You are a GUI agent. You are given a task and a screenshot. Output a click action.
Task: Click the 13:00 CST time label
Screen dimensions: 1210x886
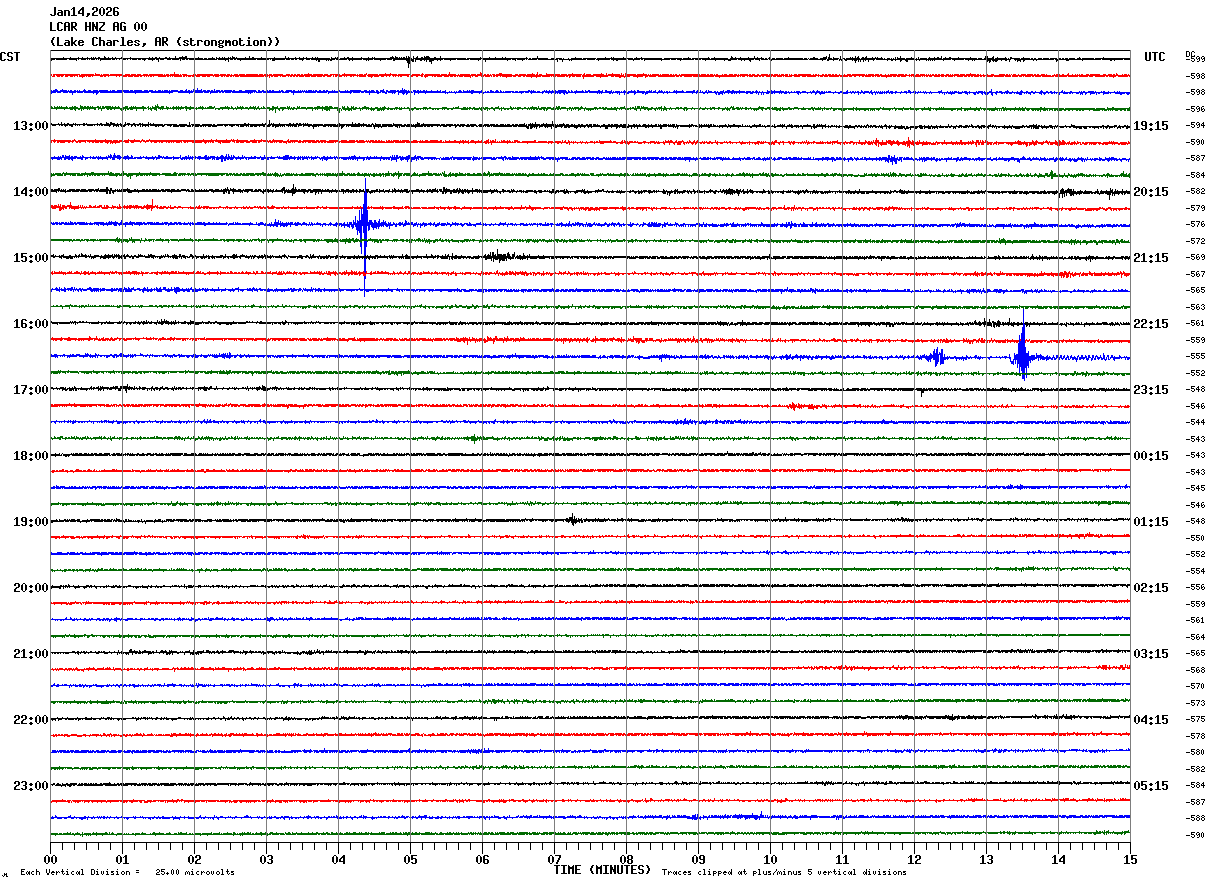31,126
